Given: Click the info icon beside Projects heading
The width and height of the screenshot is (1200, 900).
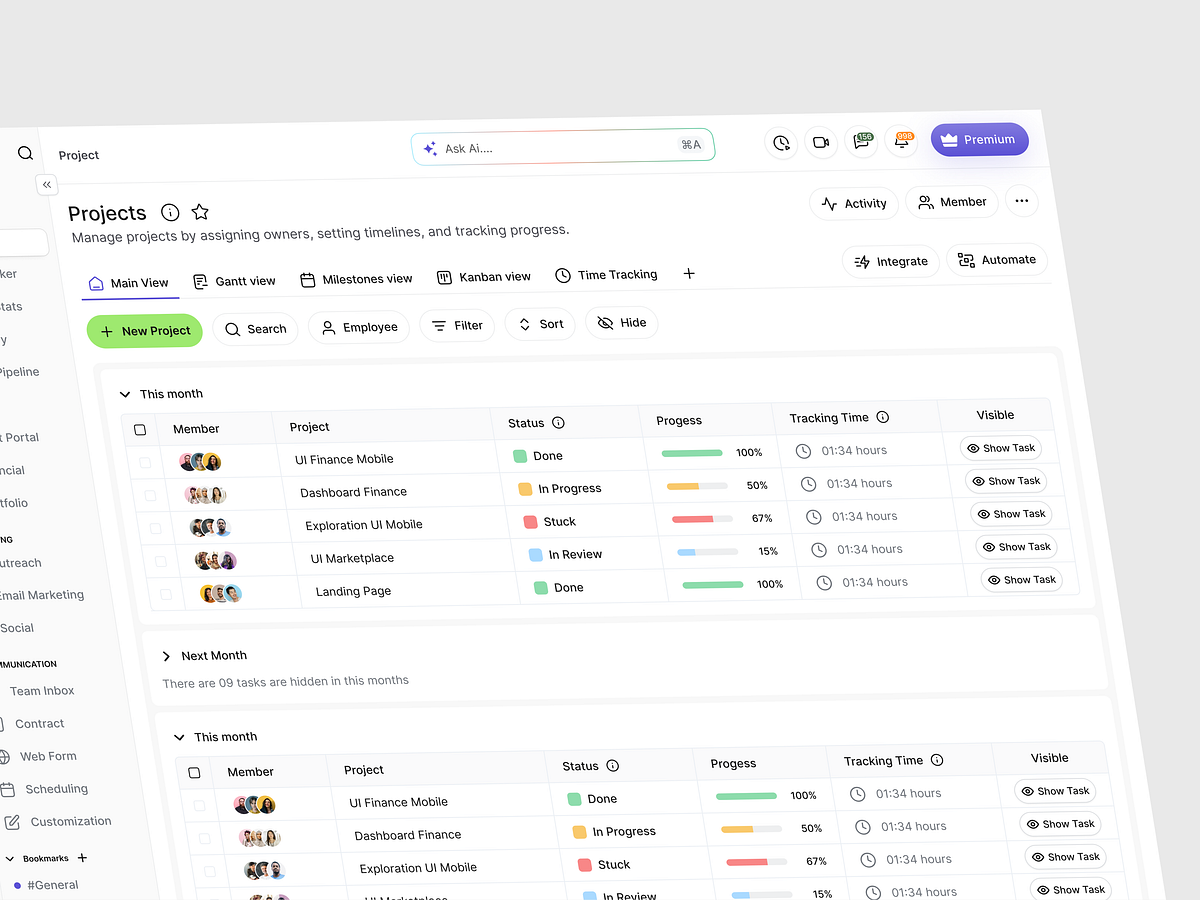Looking at the screenshot, I should [169, 212].
